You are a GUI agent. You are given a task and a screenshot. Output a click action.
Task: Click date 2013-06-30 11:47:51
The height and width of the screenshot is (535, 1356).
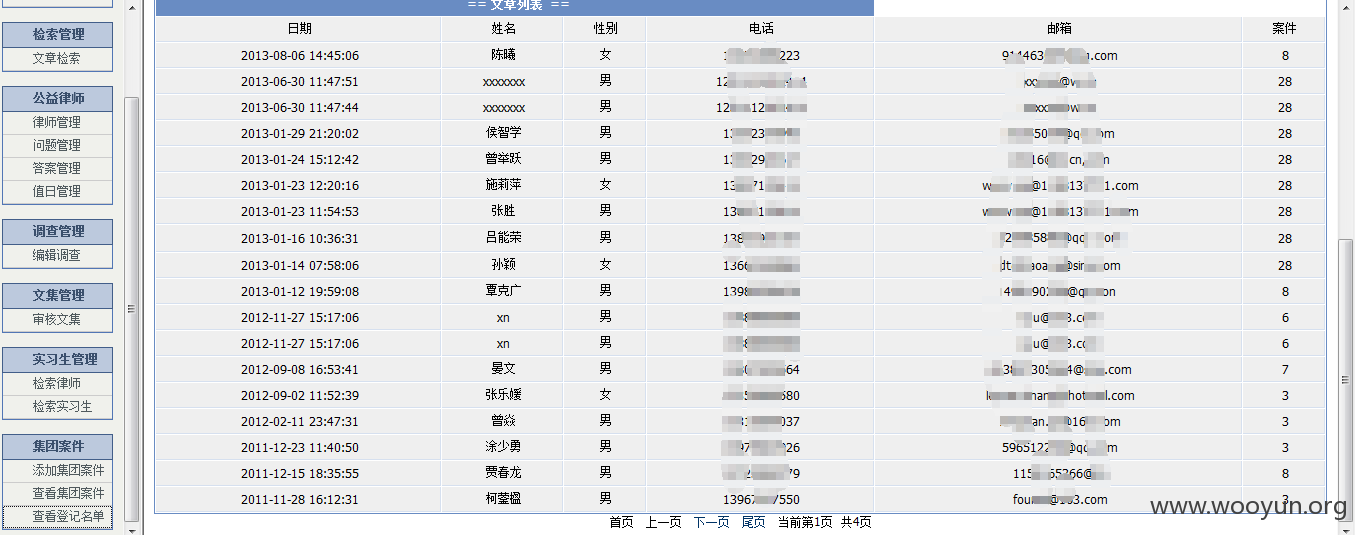pos(299,82)
